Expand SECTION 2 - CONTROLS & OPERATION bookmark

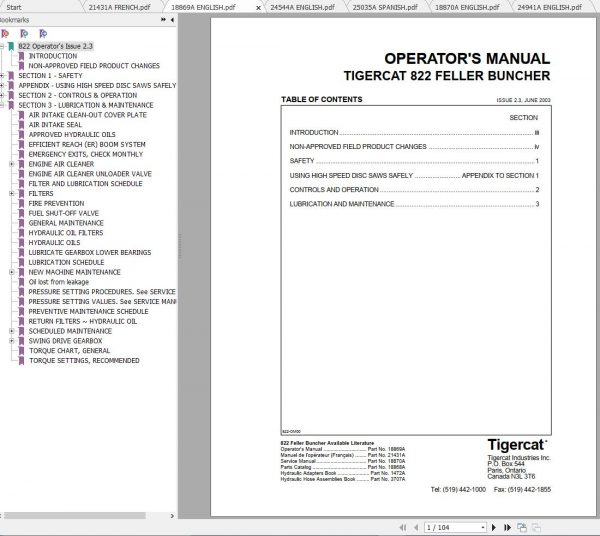pyautogui.click(x=2, y=95)
